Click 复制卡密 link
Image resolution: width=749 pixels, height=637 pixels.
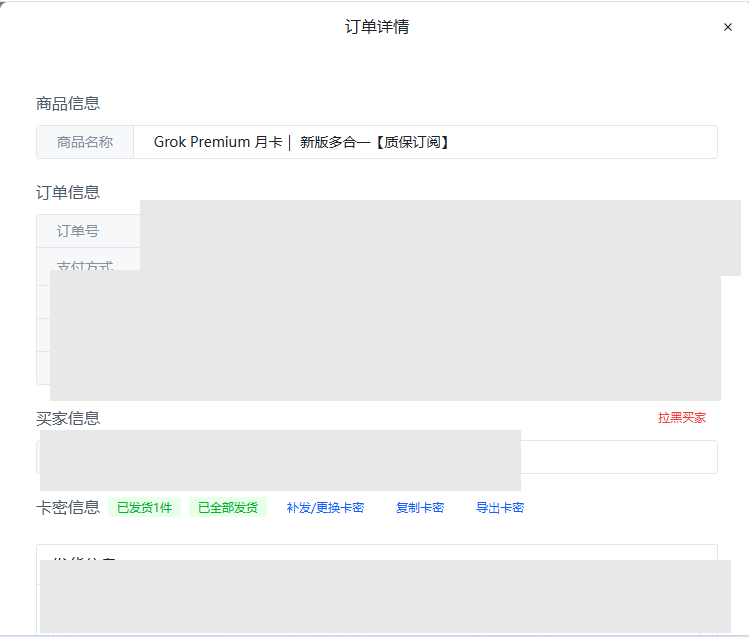[x=420, y=508]
